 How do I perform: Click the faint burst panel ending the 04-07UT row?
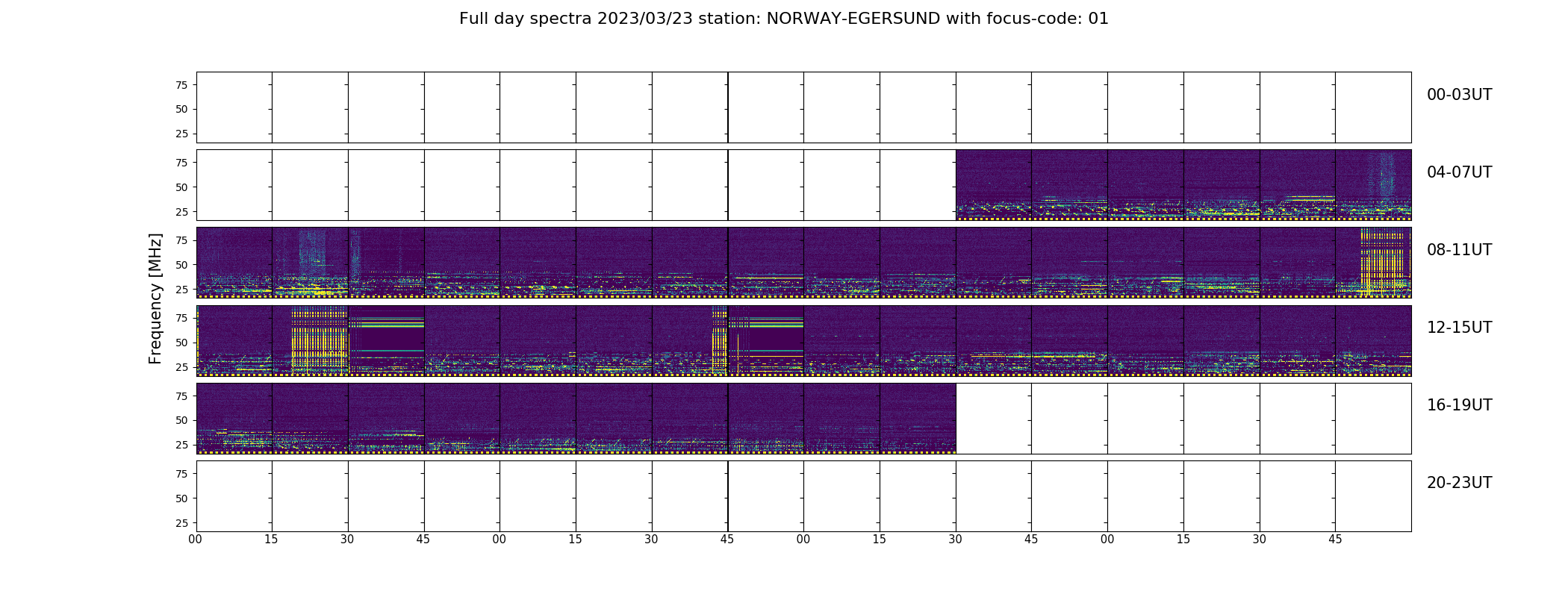1373,185
